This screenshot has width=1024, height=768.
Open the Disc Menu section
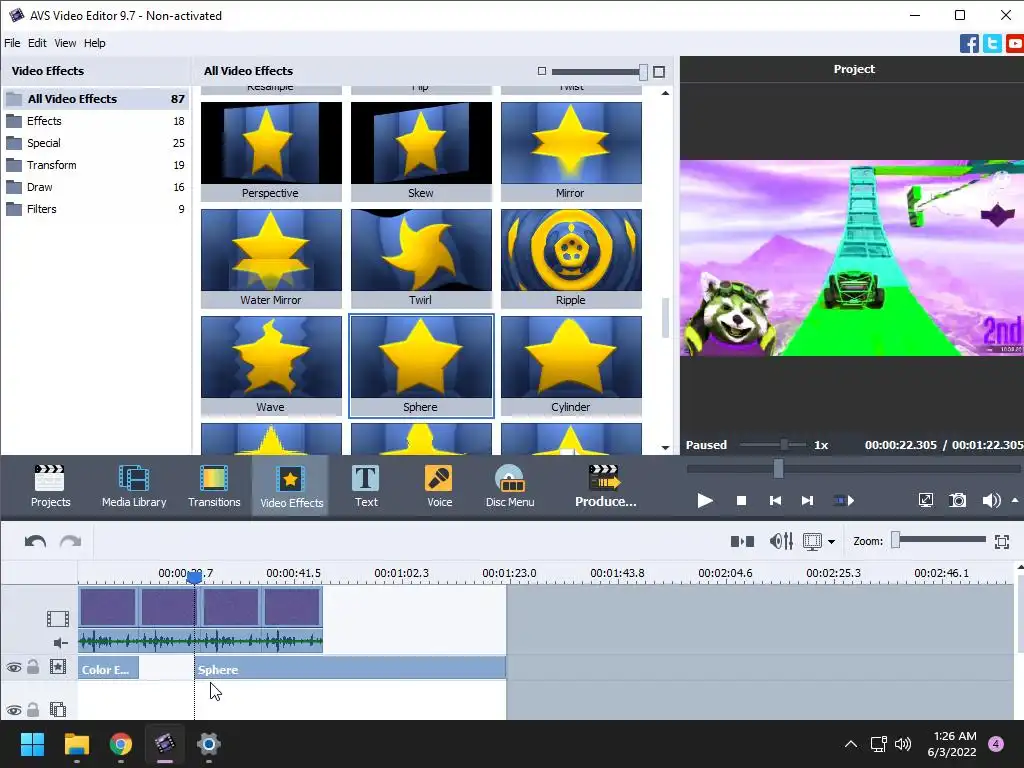click(x=510, y=486)
